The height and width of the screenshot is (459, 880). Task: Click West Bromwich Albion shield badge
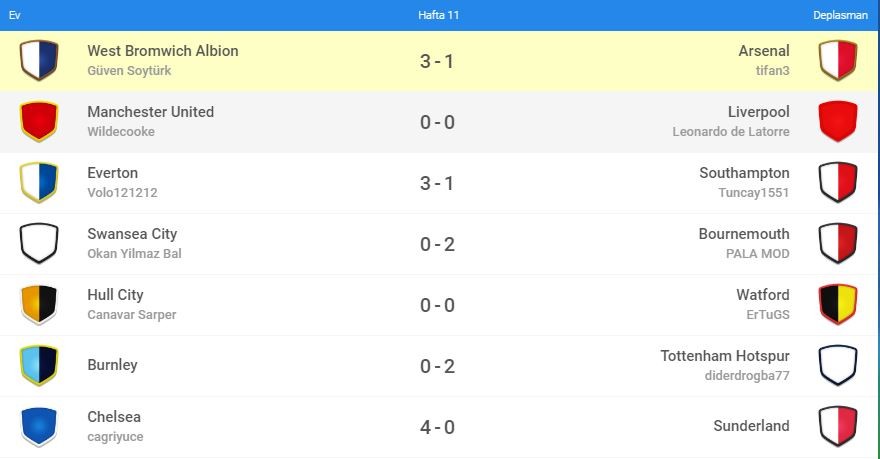pos(39,60)
